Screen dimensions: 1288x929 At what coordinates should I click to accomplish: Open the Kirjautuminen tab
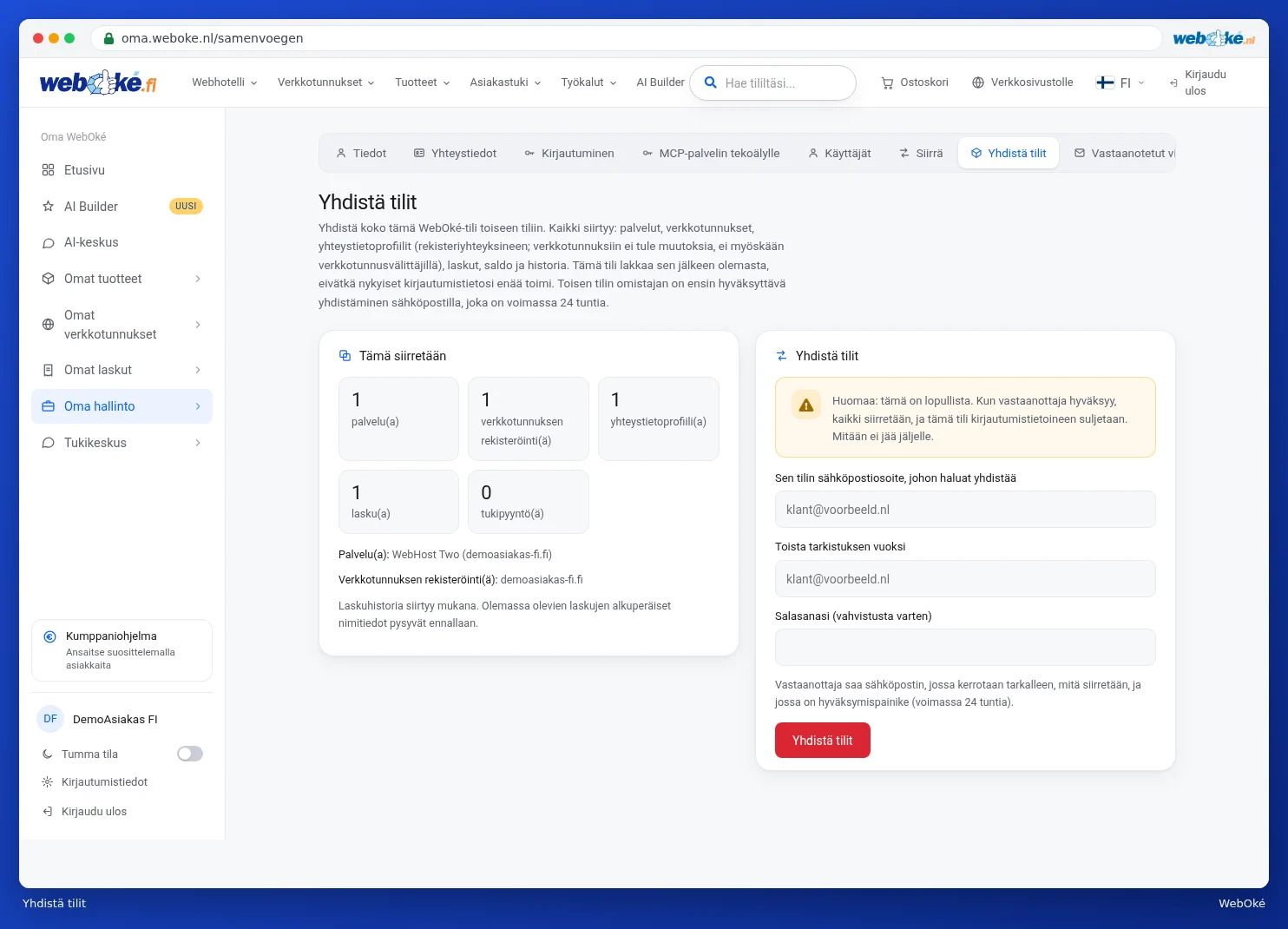[569, 153]
